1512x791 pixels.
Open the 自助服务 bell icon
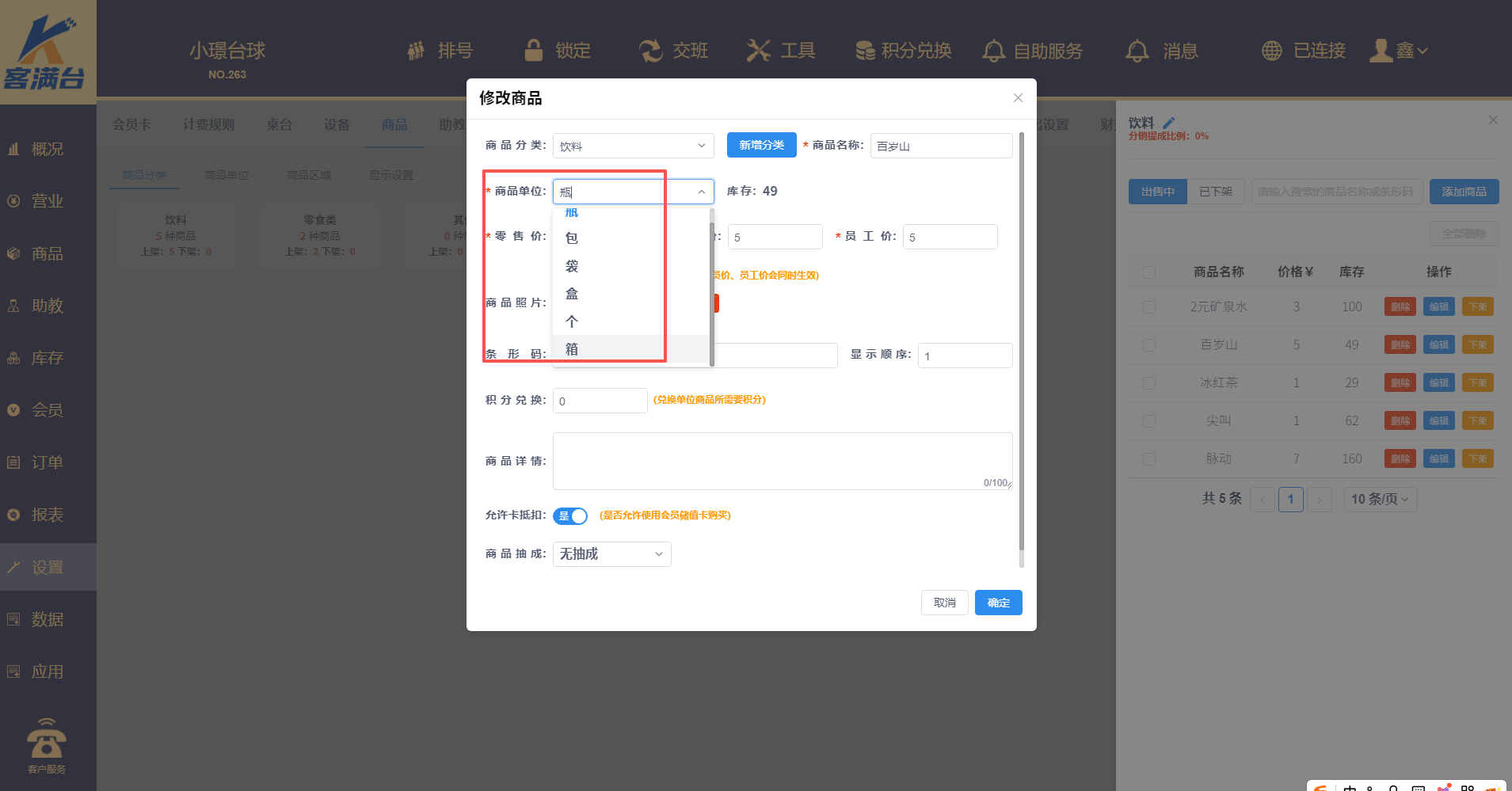(993, 51)
